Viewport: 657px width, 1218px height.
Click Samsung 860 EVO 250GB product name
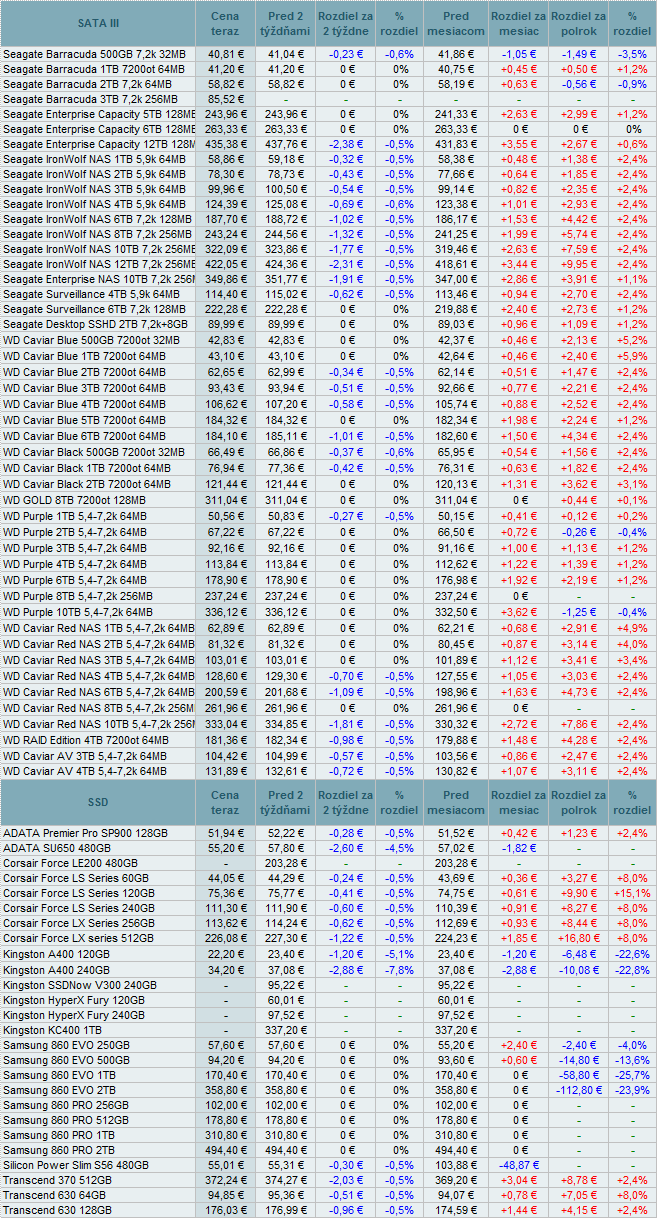coord(66,1045)
